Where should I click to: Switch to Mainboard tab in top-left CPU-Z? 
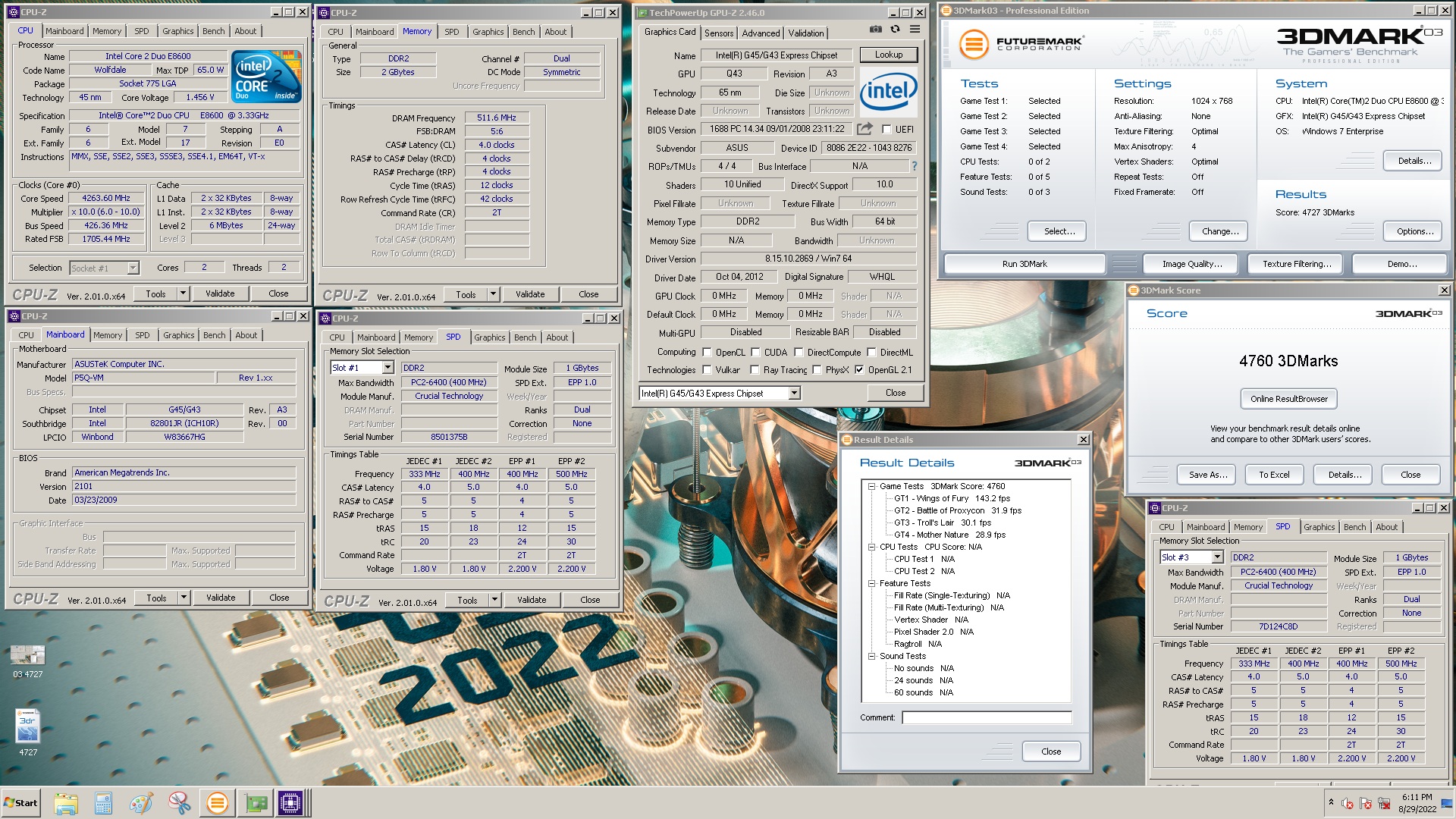(x=64, y=31)
